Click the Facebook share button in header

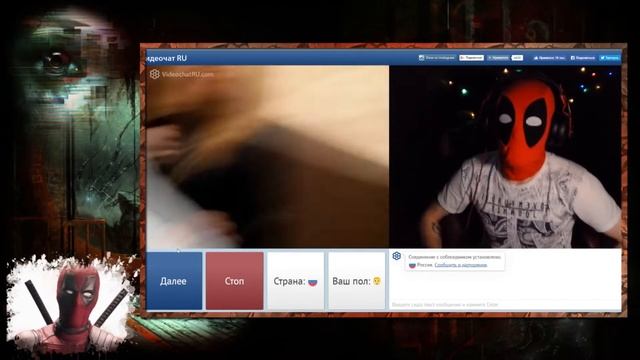click(583, 58)
